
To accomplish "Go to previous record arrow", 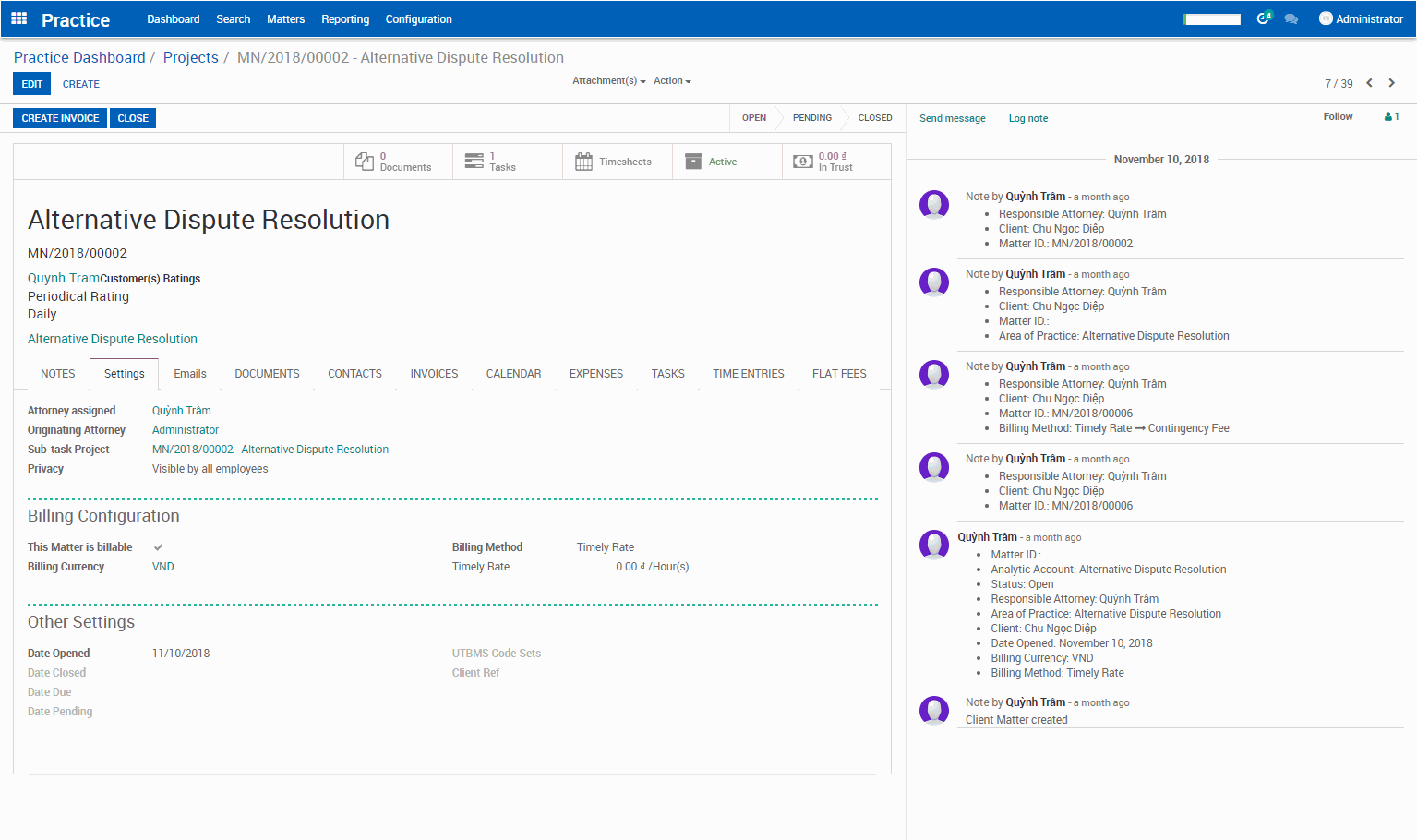I will [x=1369, y=83].
